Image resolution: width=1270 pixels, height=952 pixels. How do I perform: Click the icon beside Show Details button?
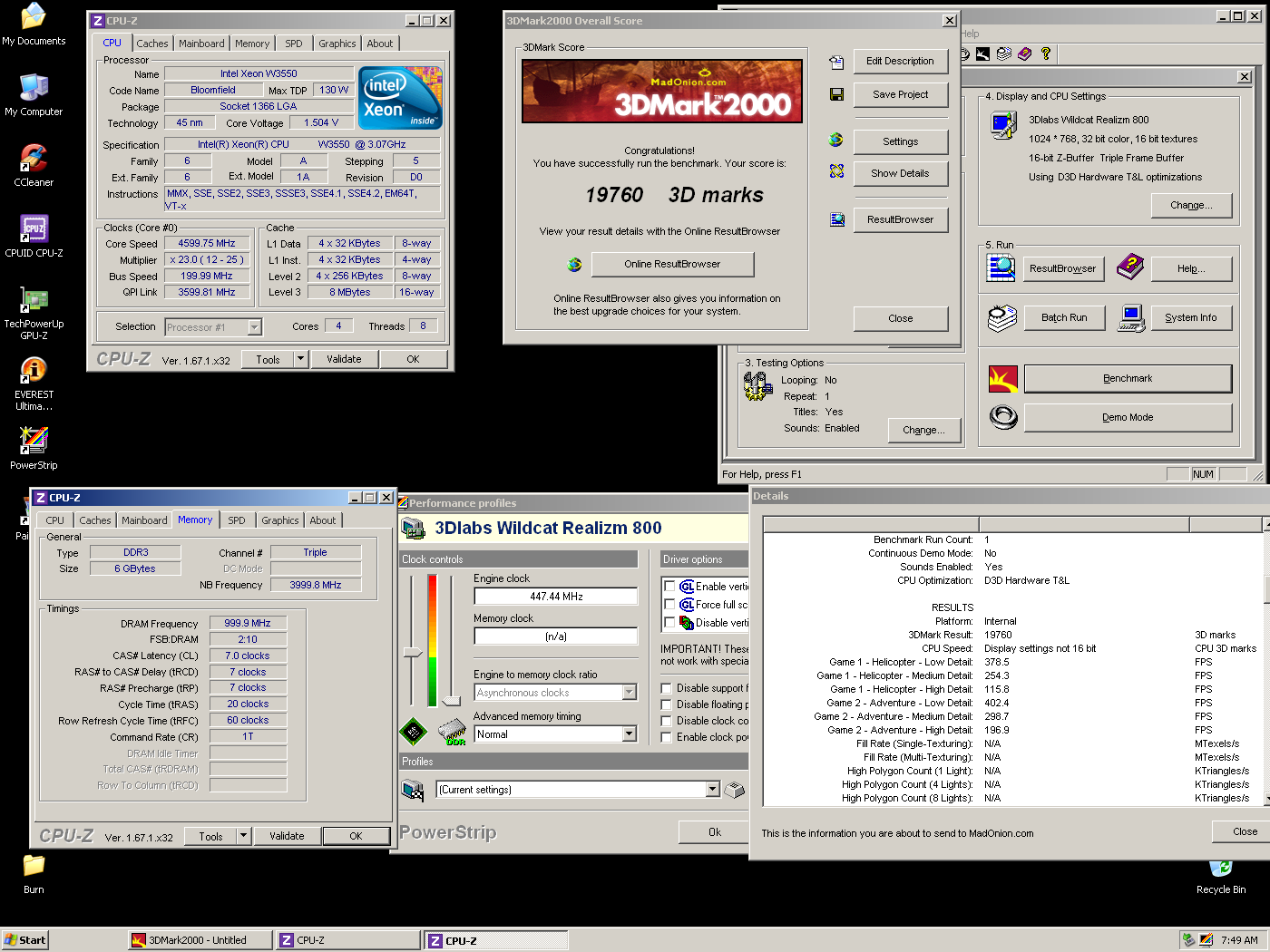pyautogui.click(x=836, y=170)
